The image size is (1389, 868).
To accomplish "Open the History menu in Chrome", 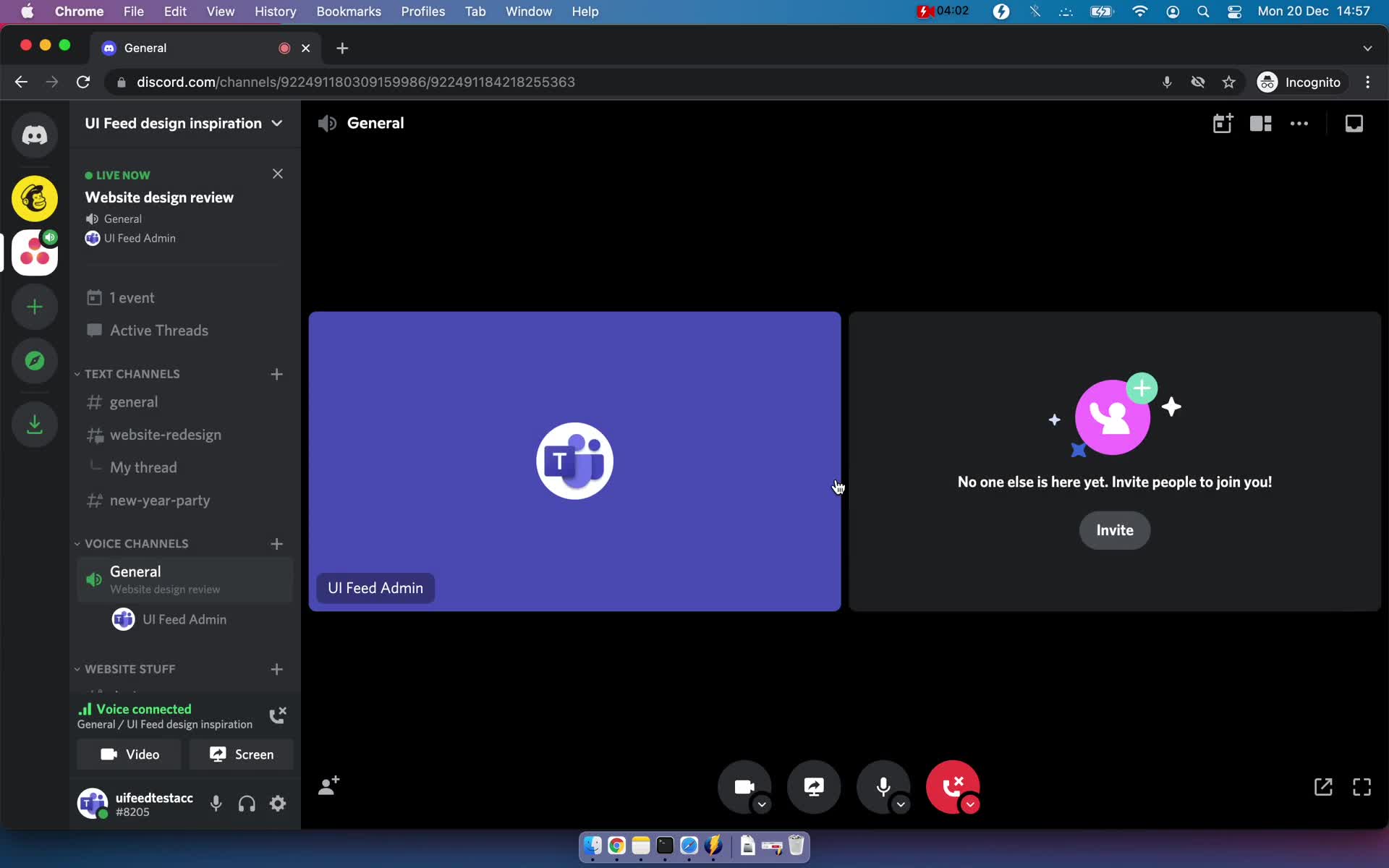I will (x=275, y=11).
